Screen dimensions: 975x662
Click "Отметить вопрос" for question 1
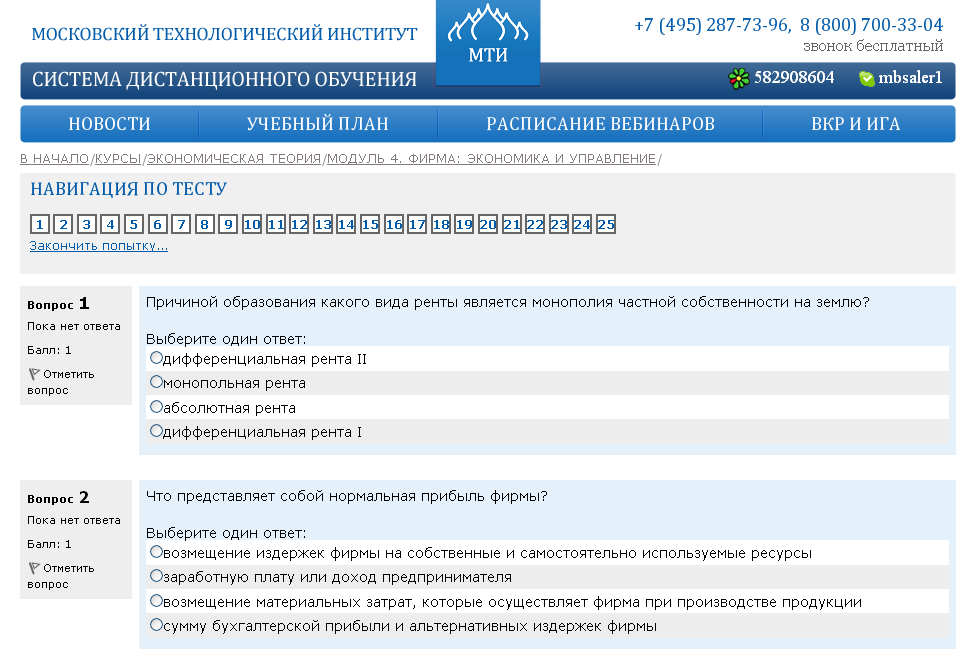click(x=60, y=382)
